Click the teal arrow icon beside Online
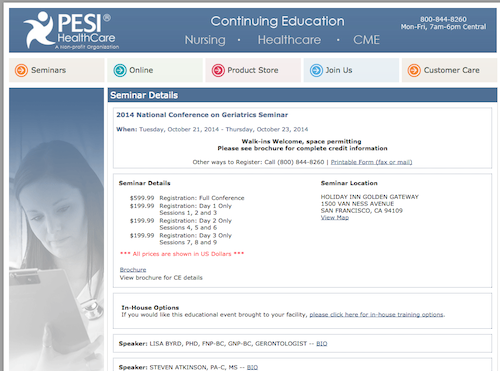Viewport: 500px width, 371px height. (120, 70)
